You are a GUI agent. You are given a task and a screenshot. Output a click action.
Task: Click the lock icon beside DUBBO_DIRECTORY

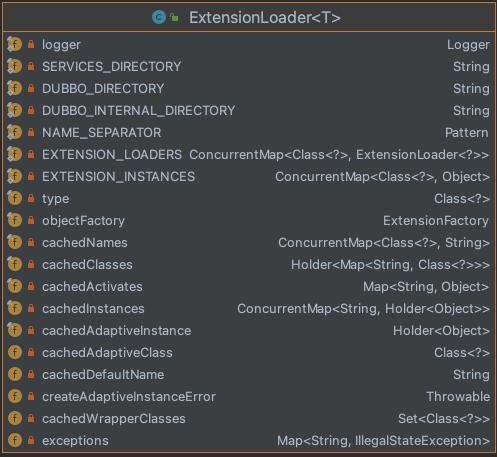point(31,88)
